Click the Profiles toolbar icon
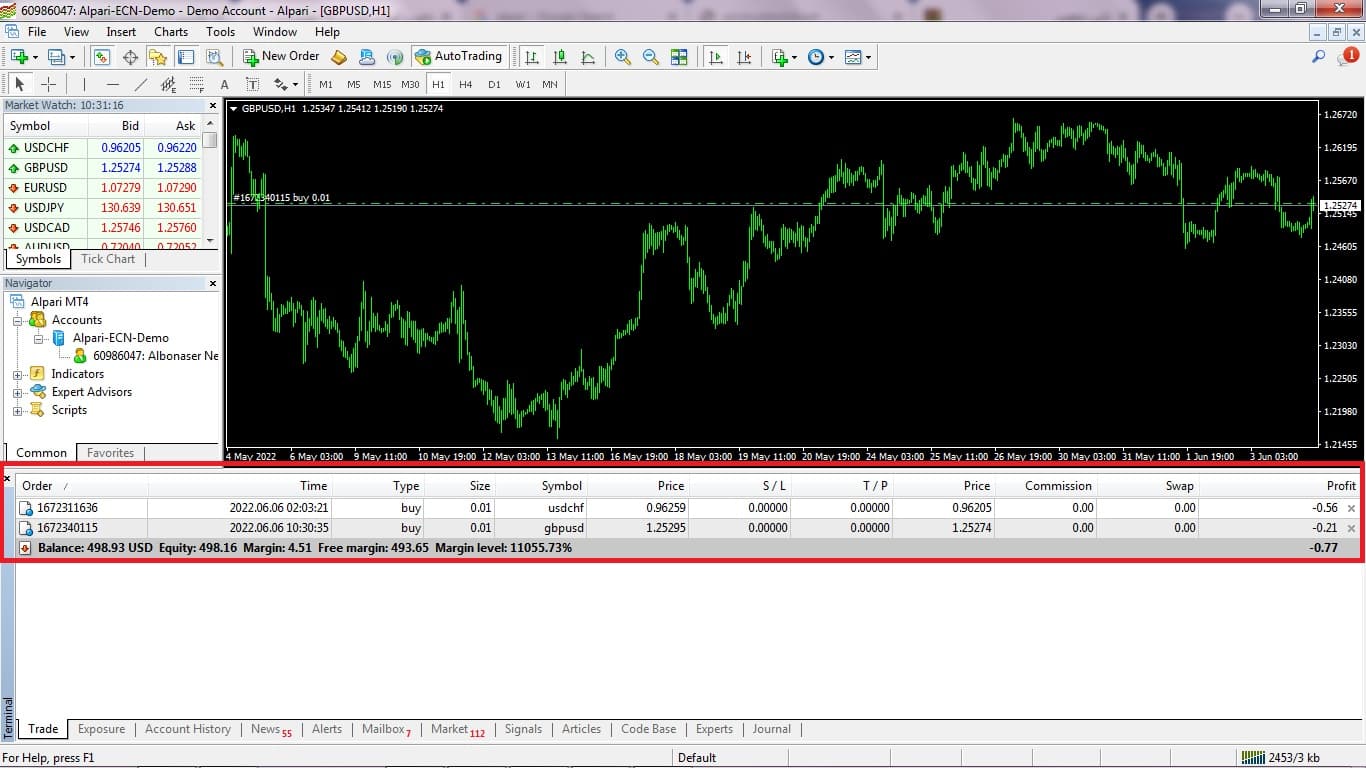Screen dimensions: 1366x768 point(56,57)
